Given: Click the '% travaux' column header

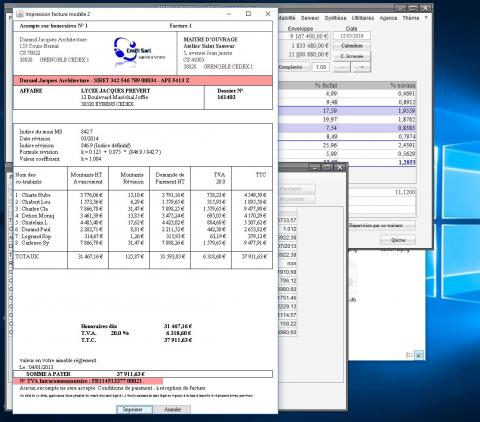Looking at the screenshot, I should click(377, 85).
